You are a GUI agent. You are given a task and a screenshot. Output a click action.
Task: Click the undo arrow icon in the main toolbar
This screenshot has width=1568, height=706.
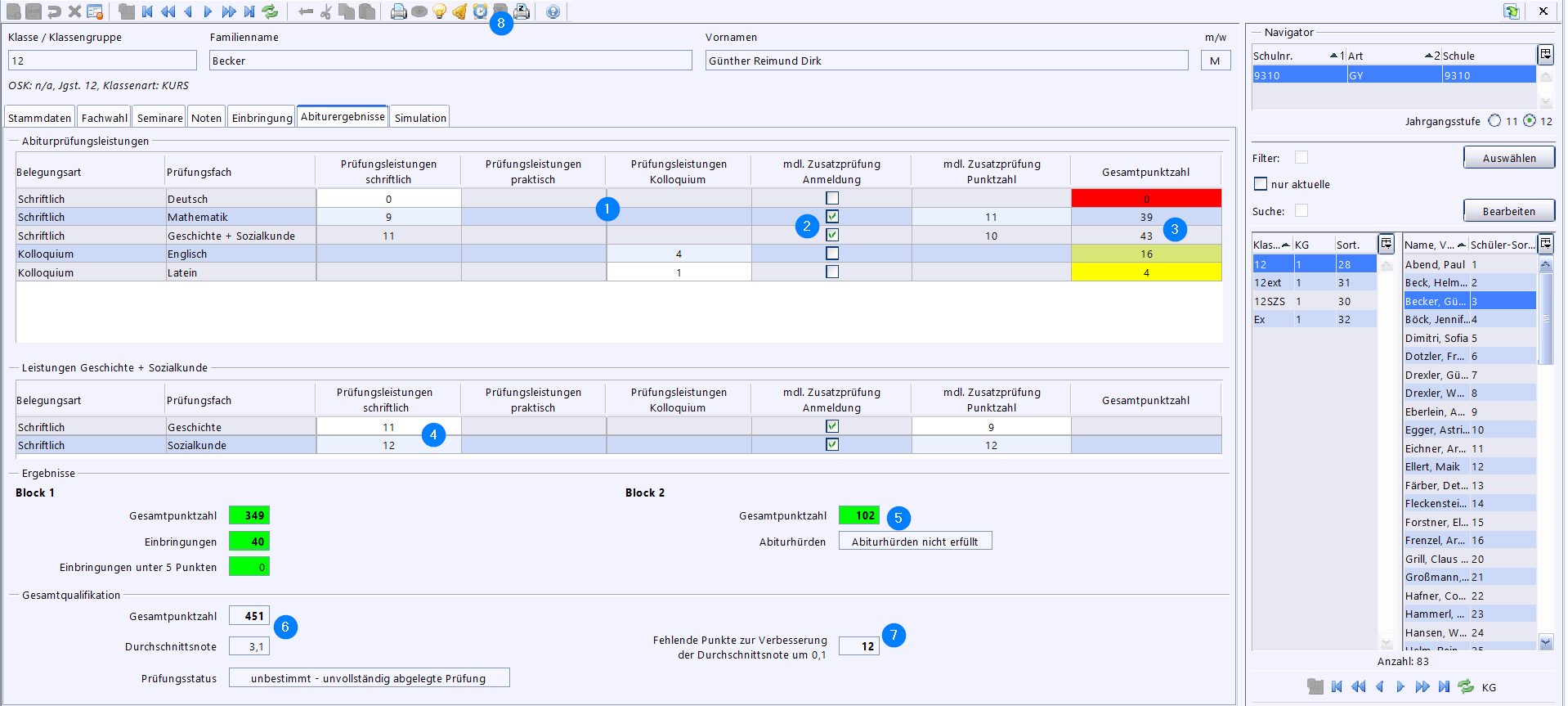click(x=54, y=11)
